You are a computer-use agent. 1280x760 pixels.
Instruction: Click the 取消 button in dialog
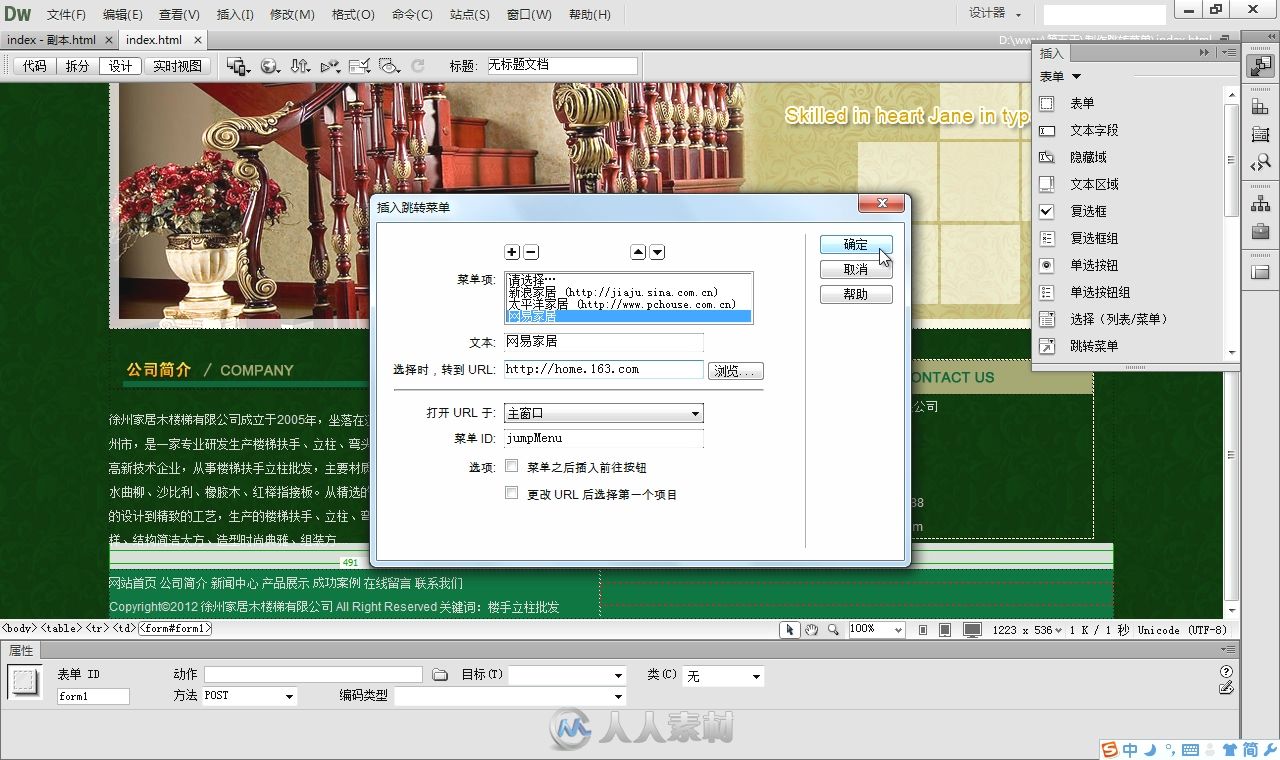856,270
